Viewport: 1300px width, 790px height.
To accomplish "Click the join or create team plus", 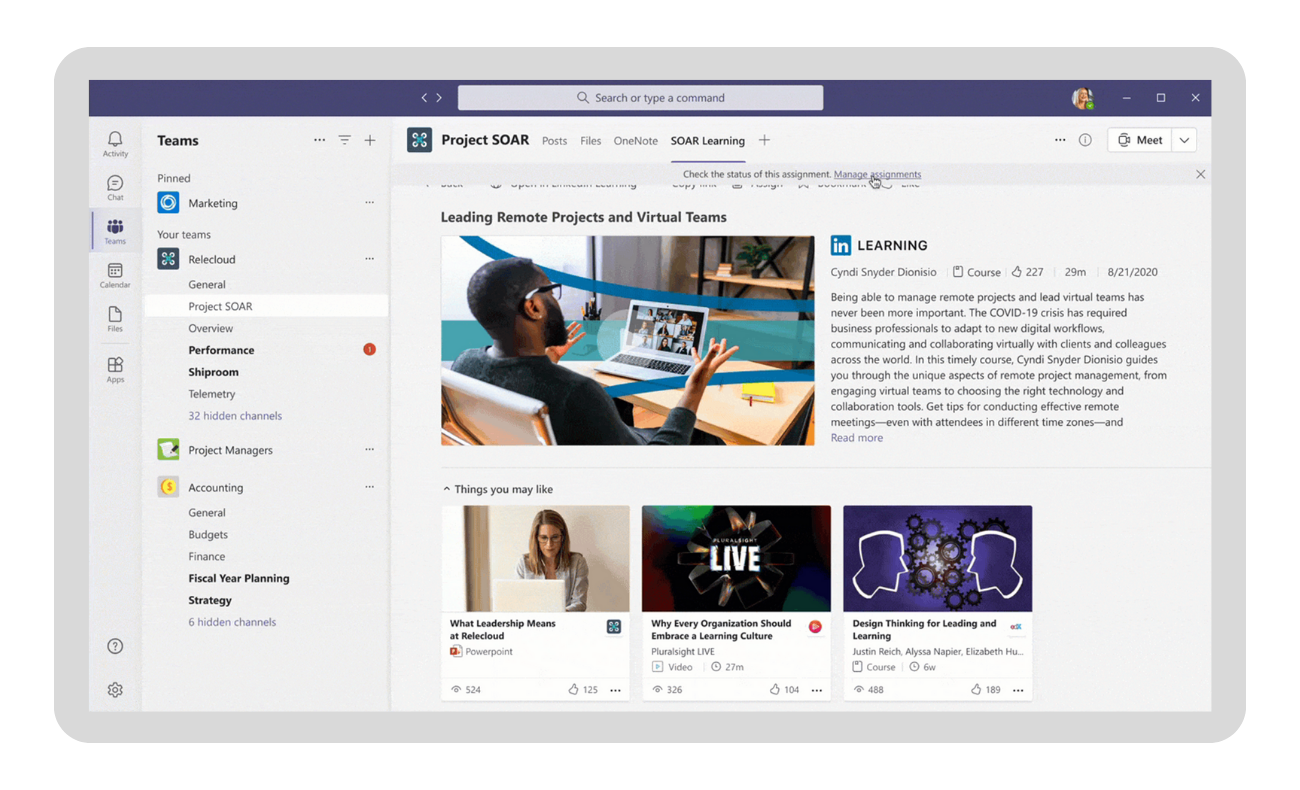I will pyautogui.click(x=370, y=140).
